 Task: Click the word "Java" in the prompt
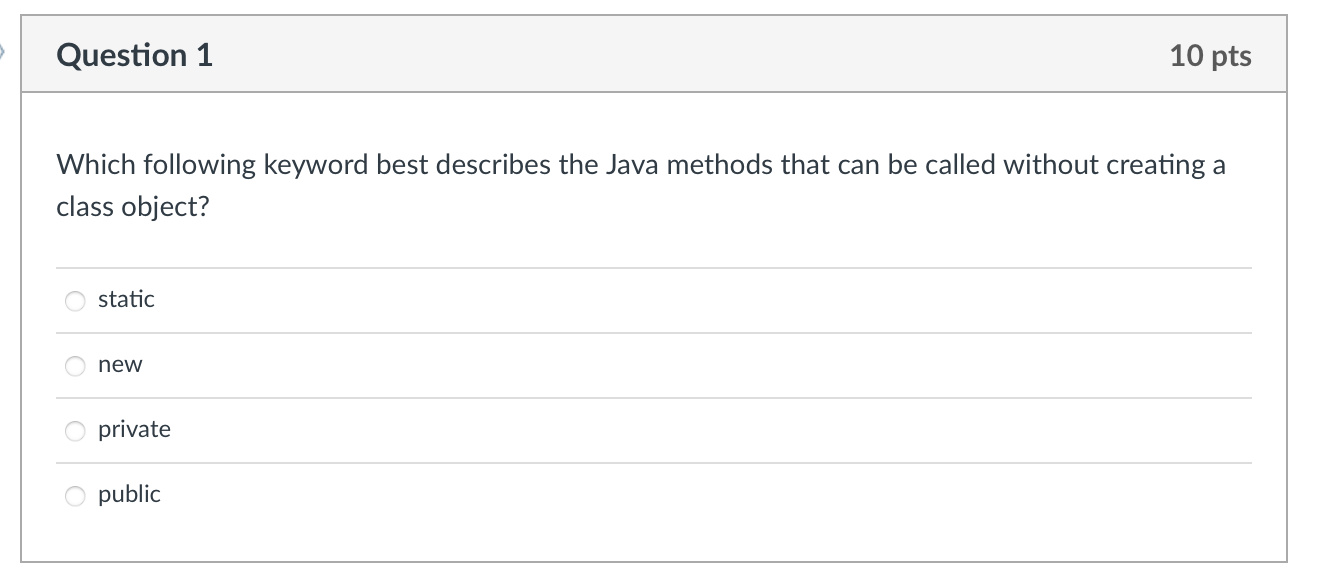pyautogui.click(x=633, y=165)
